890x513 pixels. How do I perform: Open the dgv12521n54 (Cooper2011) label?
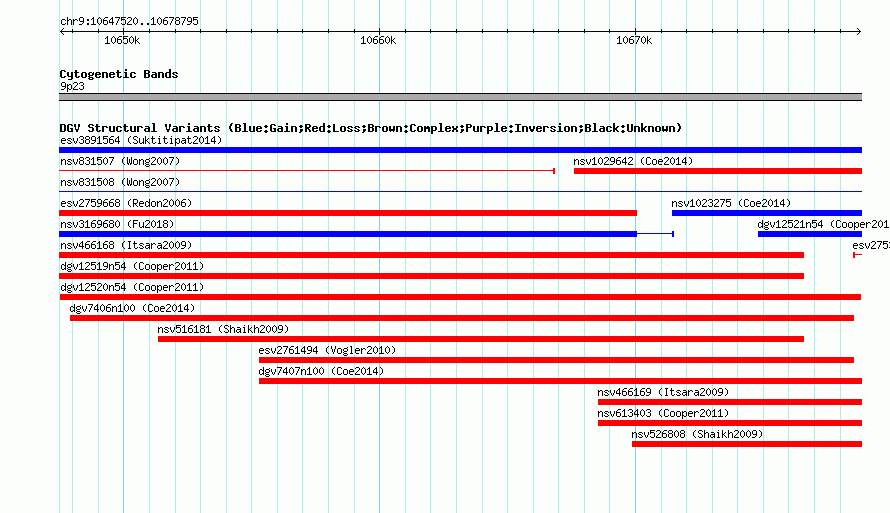point(823,224)
